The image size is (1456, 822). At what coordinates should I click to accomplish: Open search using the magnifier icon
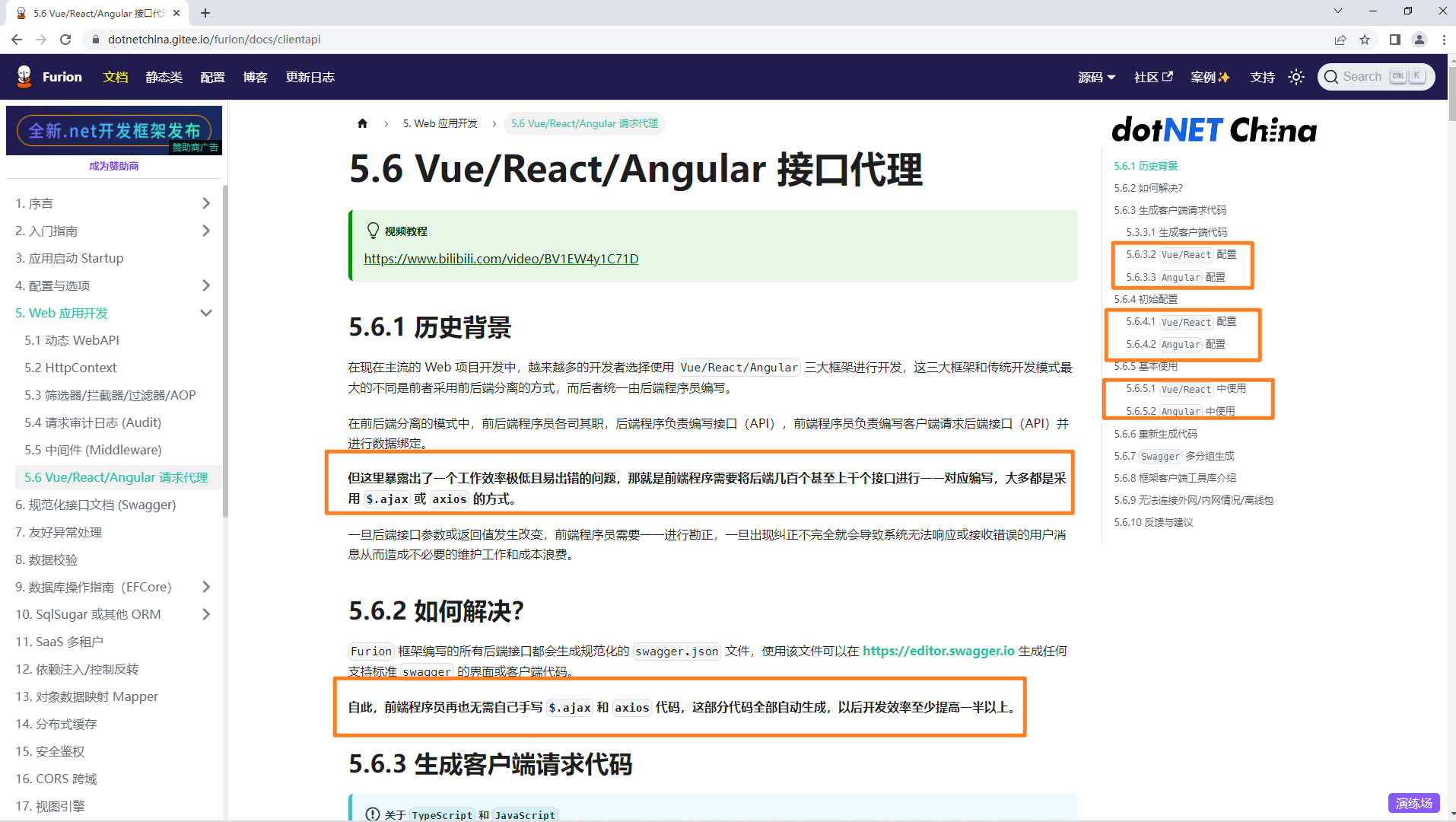pyautogui.click(x=1331, y=76)
